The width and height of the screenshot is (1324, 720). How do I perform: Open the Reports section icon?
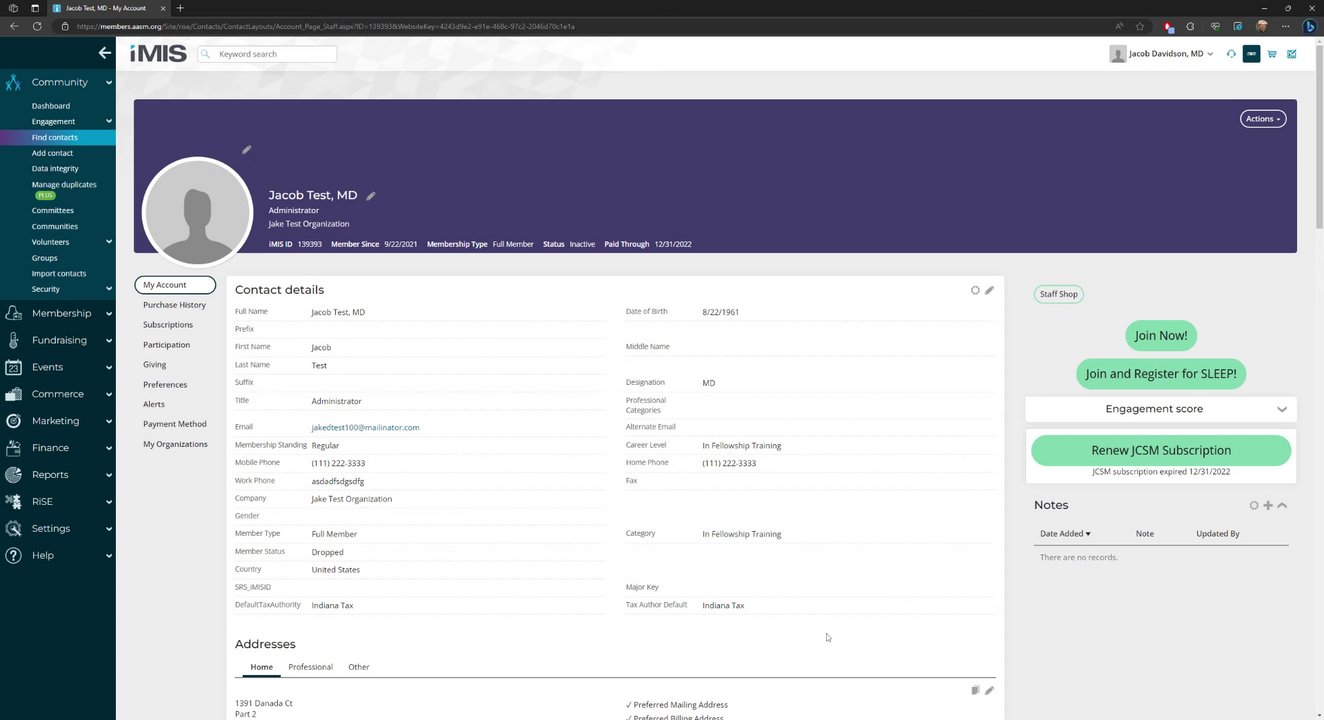[13, 475]
